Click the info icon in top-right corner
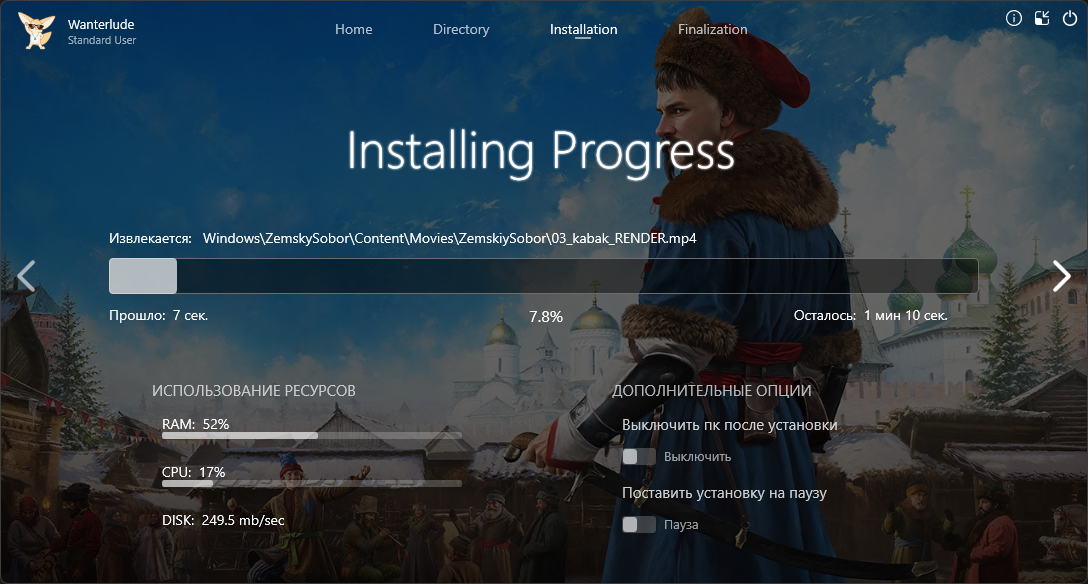Viewport: 1088px width, 584px height. coord(1014,18)
